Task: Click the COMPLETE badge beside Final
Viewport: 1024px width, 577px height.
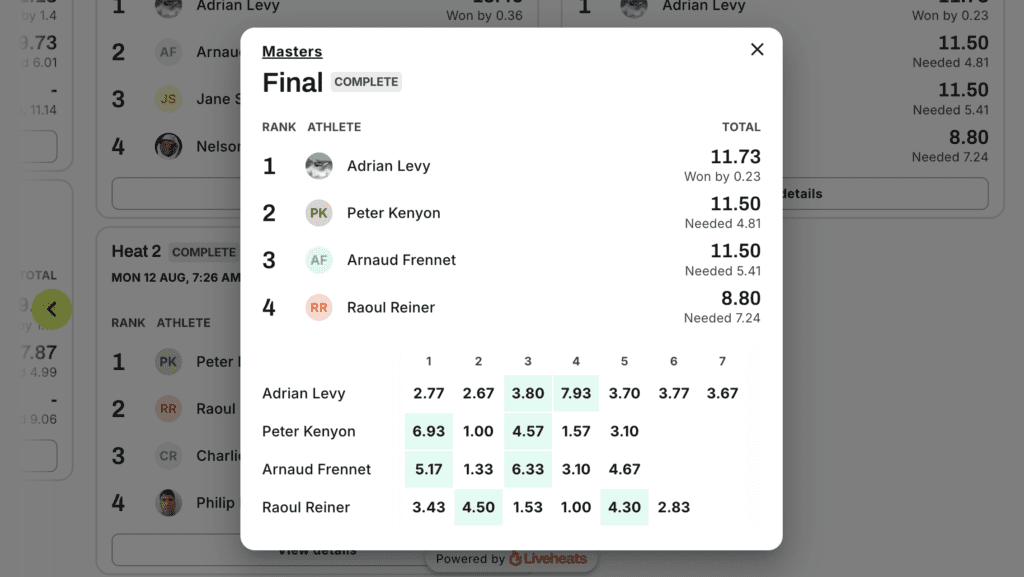Action: pyautogui.click(x=366, y=83)
